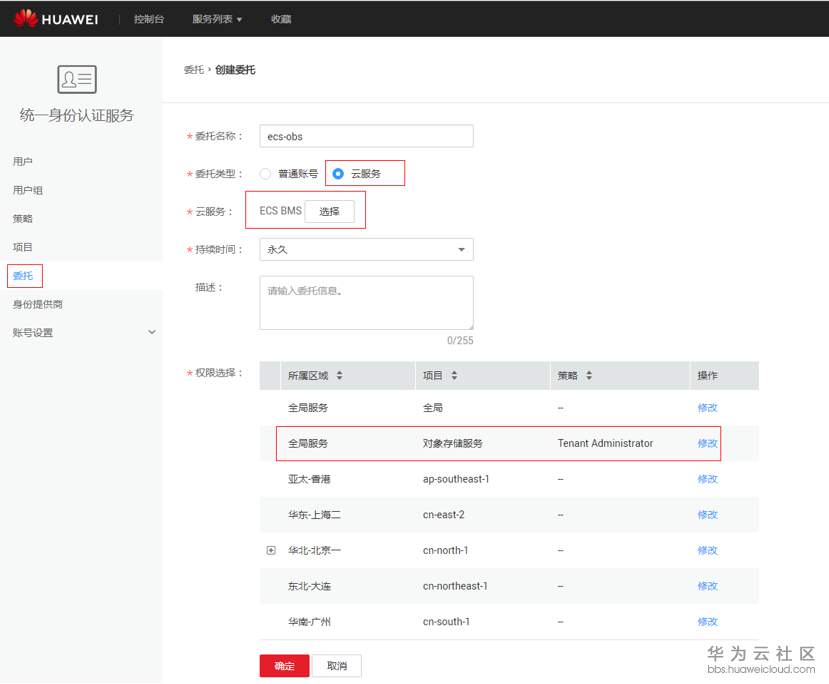Click 修改 for cn-north-1 row
Viewport: 829px width, 684px height.
707,550
